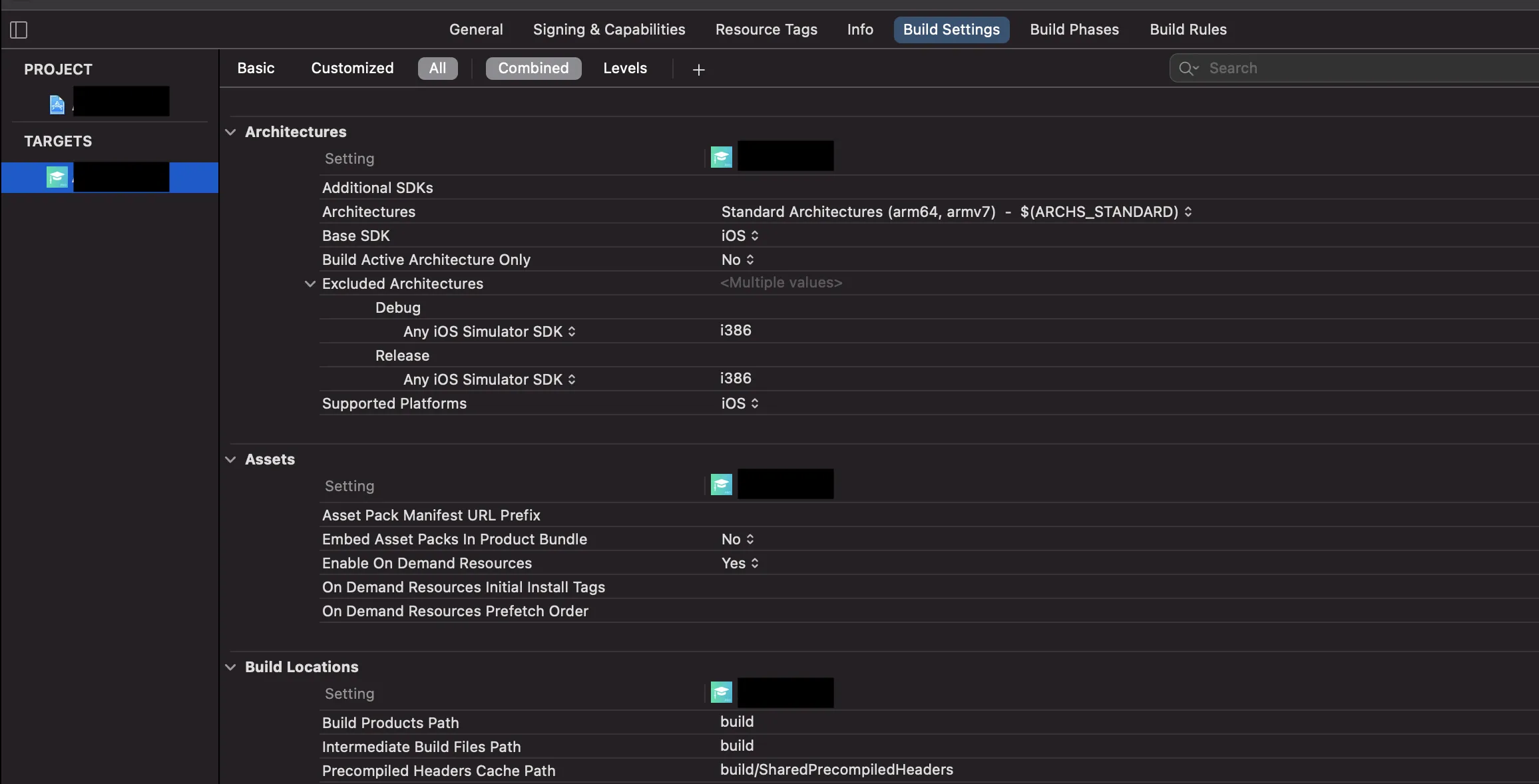Screen dimensions: 1539x784
Task: Switch filter to Basic settings
Action: 256,69
